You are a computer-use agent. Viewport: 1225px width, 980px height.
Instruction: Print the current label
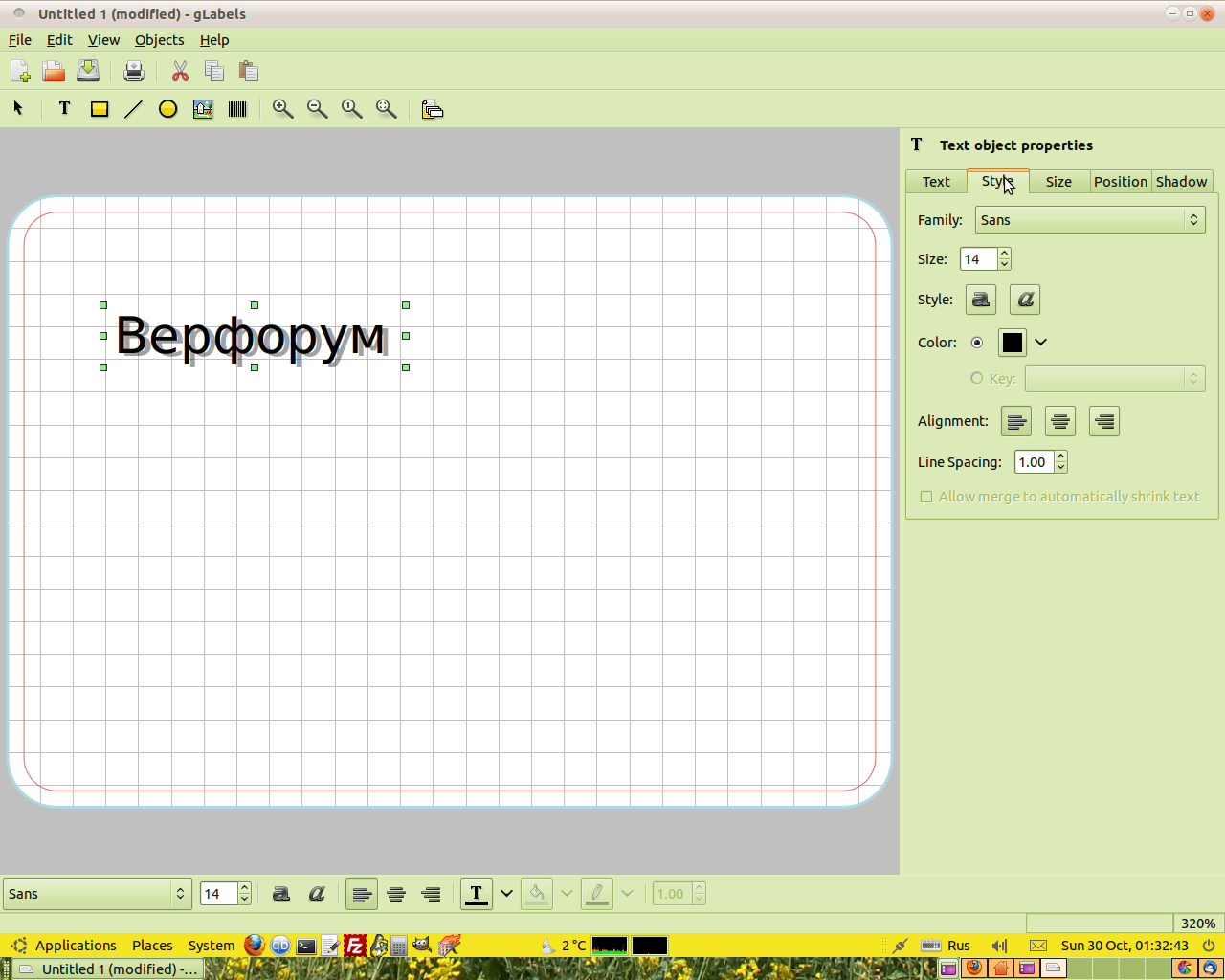[134, 71]
